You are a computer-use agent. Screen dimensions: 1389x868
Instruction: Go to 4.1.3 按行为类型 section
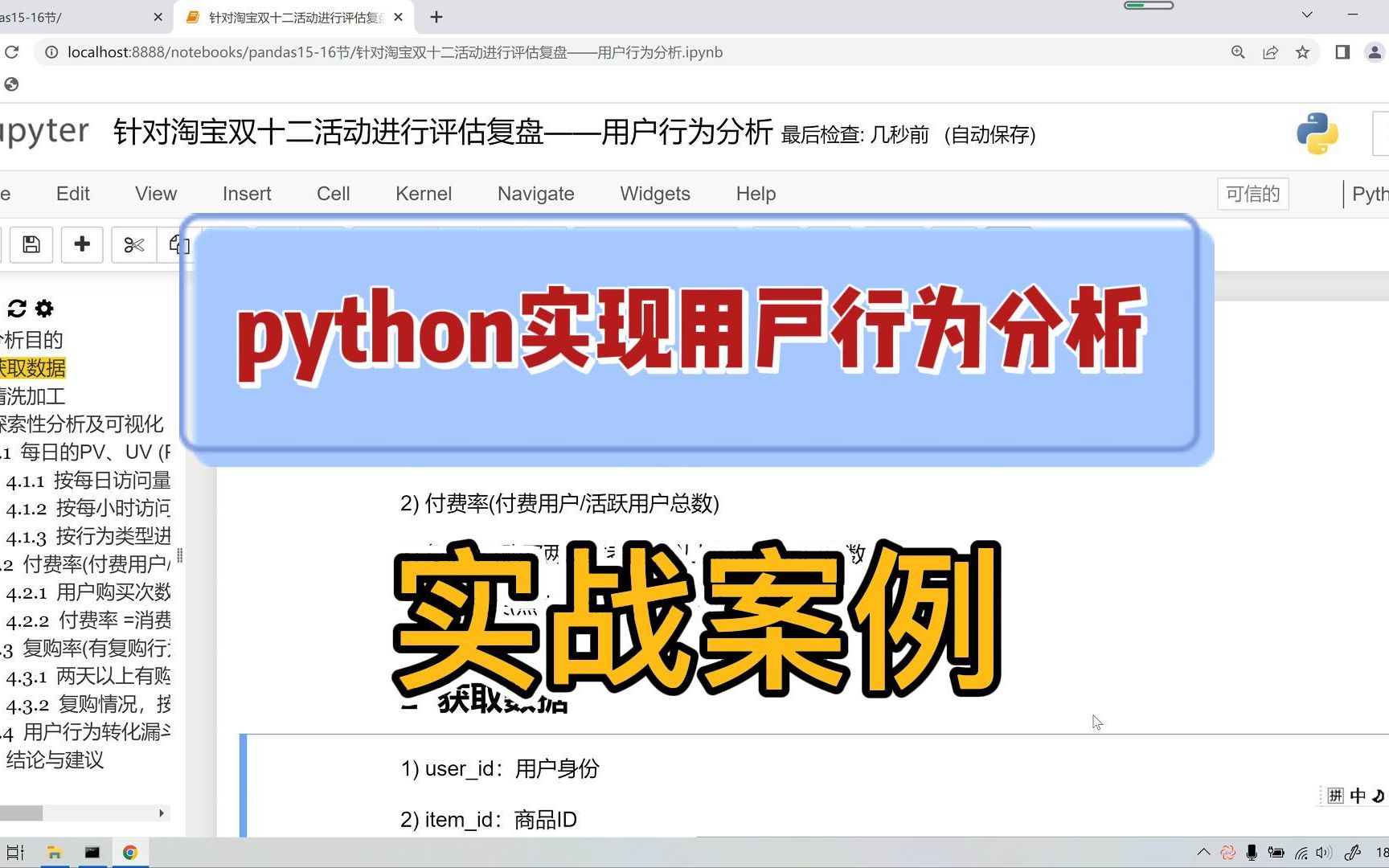pyautogui.click(x=88, y=536)
